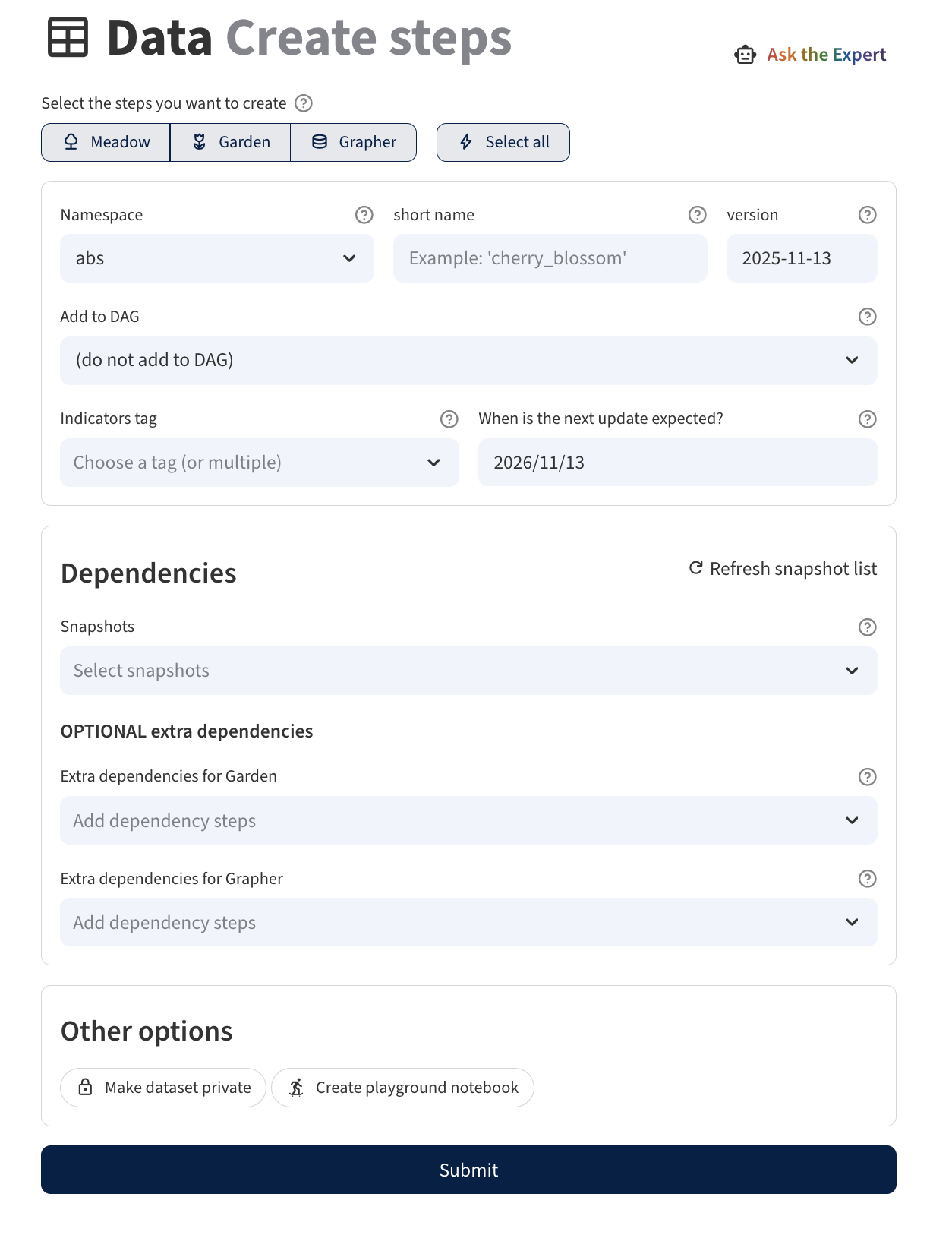The height and width of the screenshot is (1235, 952).
Task: Open the Select snapshots dropdown
Action: click(469, 671)
